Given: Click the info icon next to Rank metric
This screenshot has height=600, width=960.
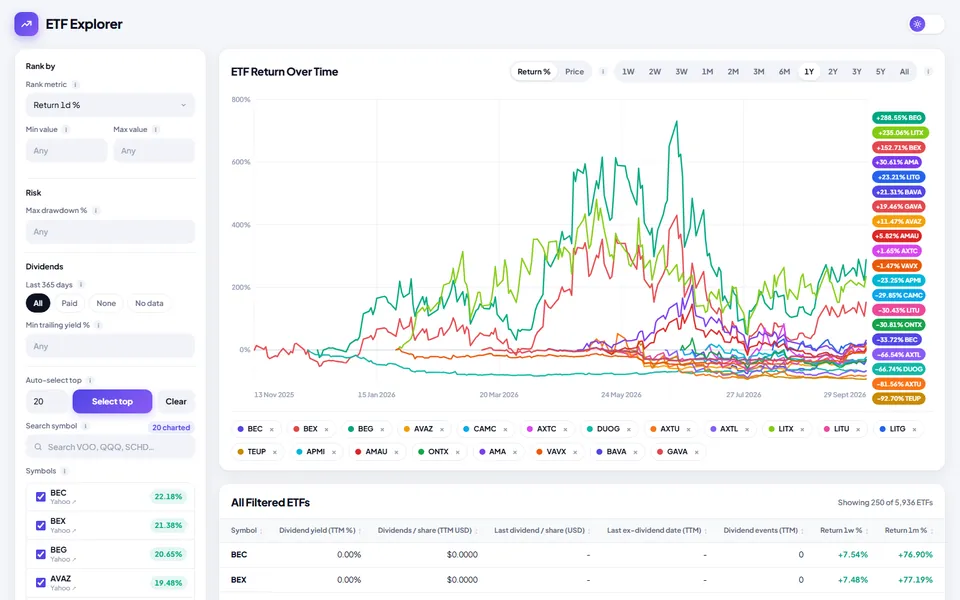Looking at the screenshot, I should 75,84.
